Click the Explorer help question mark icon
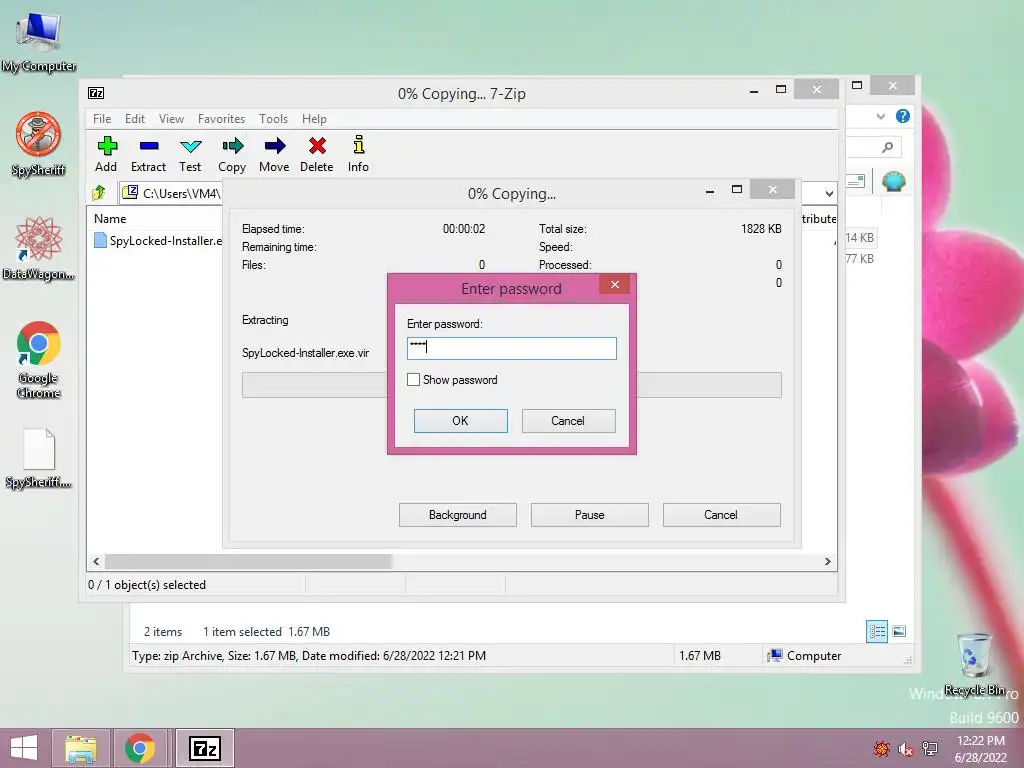The image size is (1024, 768). (x=903, y=116)
